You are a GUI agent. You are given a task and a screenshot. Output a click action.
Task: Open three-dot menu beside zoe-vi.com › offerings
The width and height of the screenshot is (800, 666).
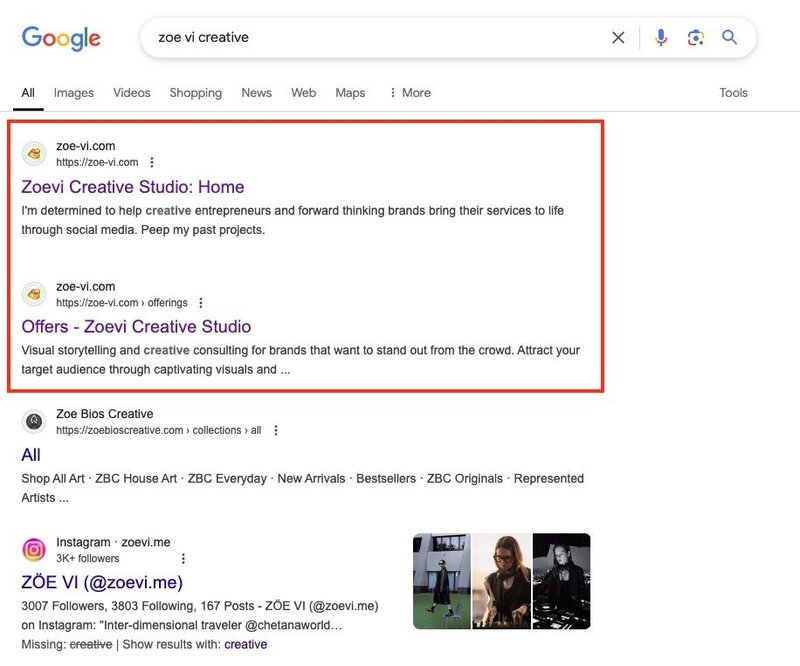(201, 303)
